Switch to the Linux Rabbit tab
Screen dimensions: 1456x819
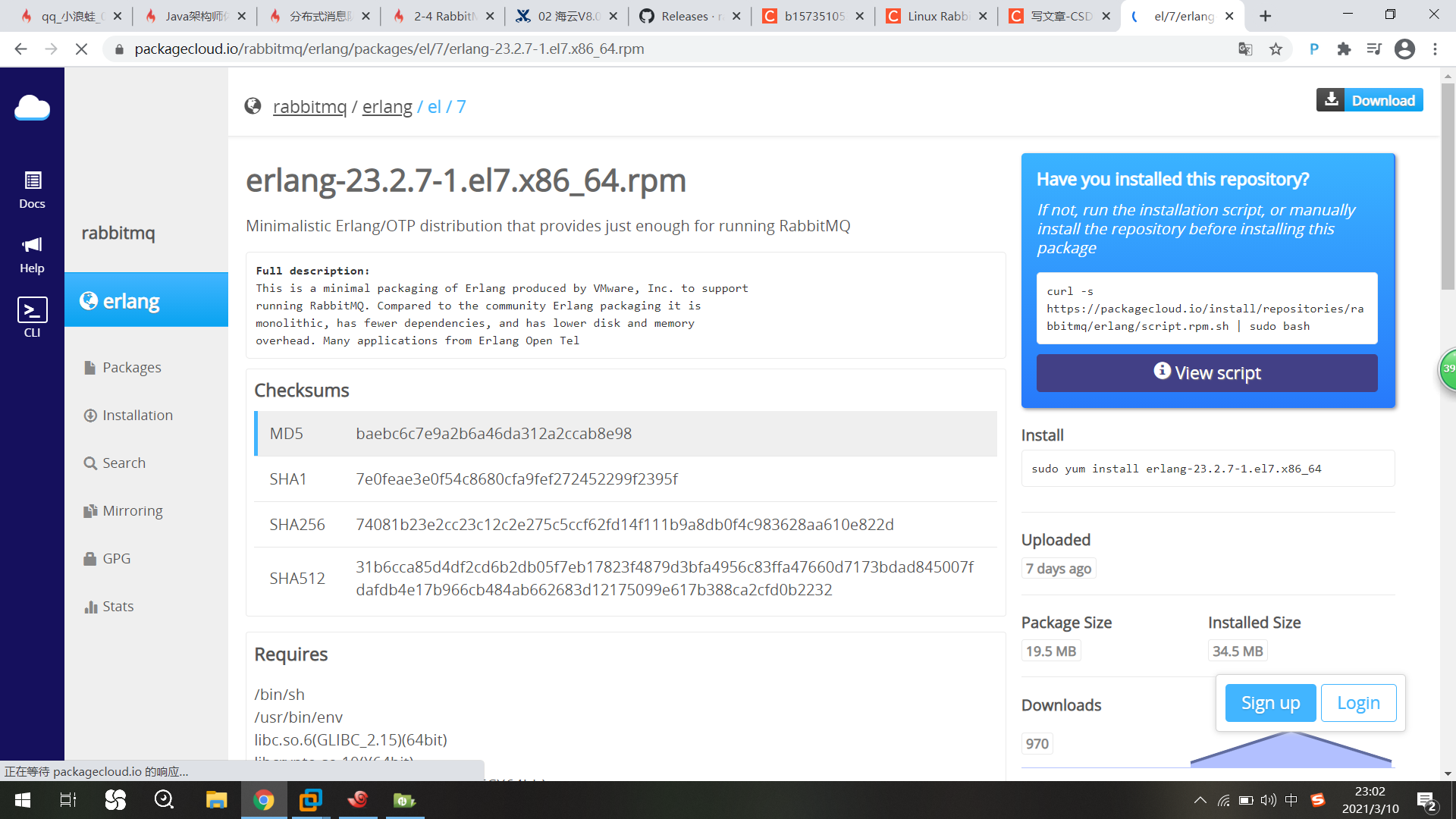coord(938,16)
